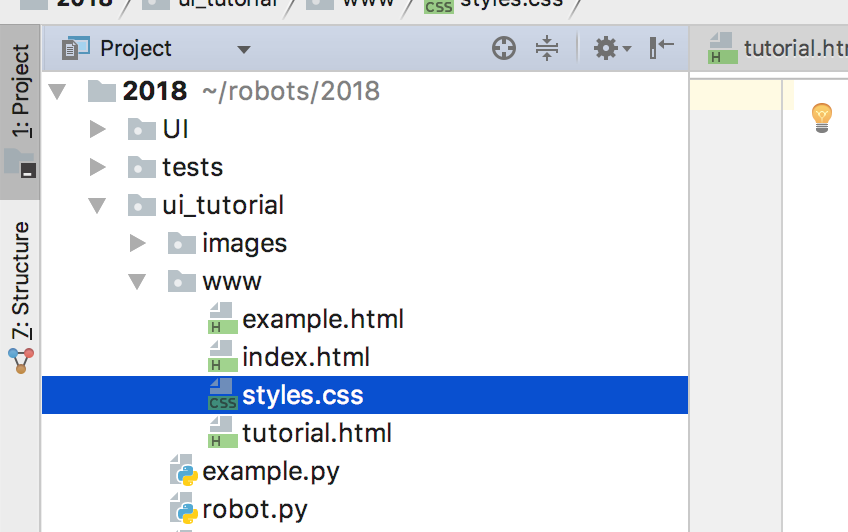Open the project panel gear settings
Viewport: 848px width, 532px height.
point(612,49)
